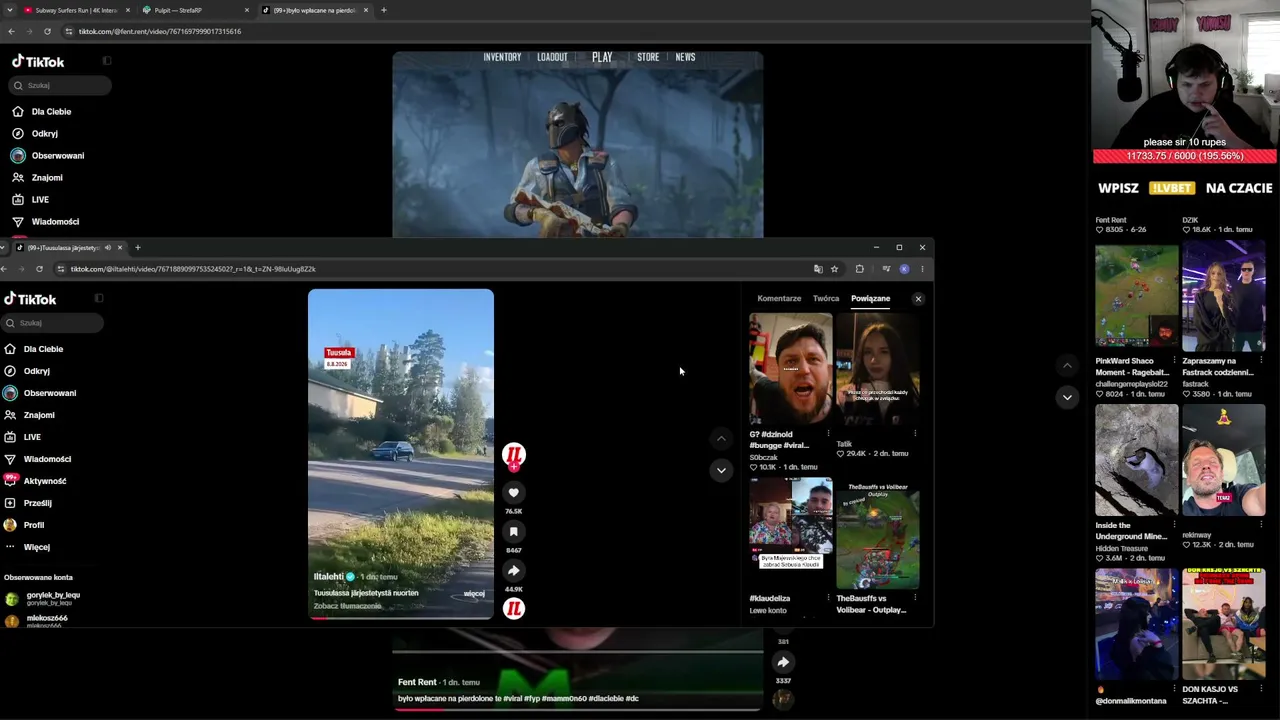Open TheBausffs vs Volibear related video thumbnail
The image size is (1280, 720).
[x=878, y=534]
